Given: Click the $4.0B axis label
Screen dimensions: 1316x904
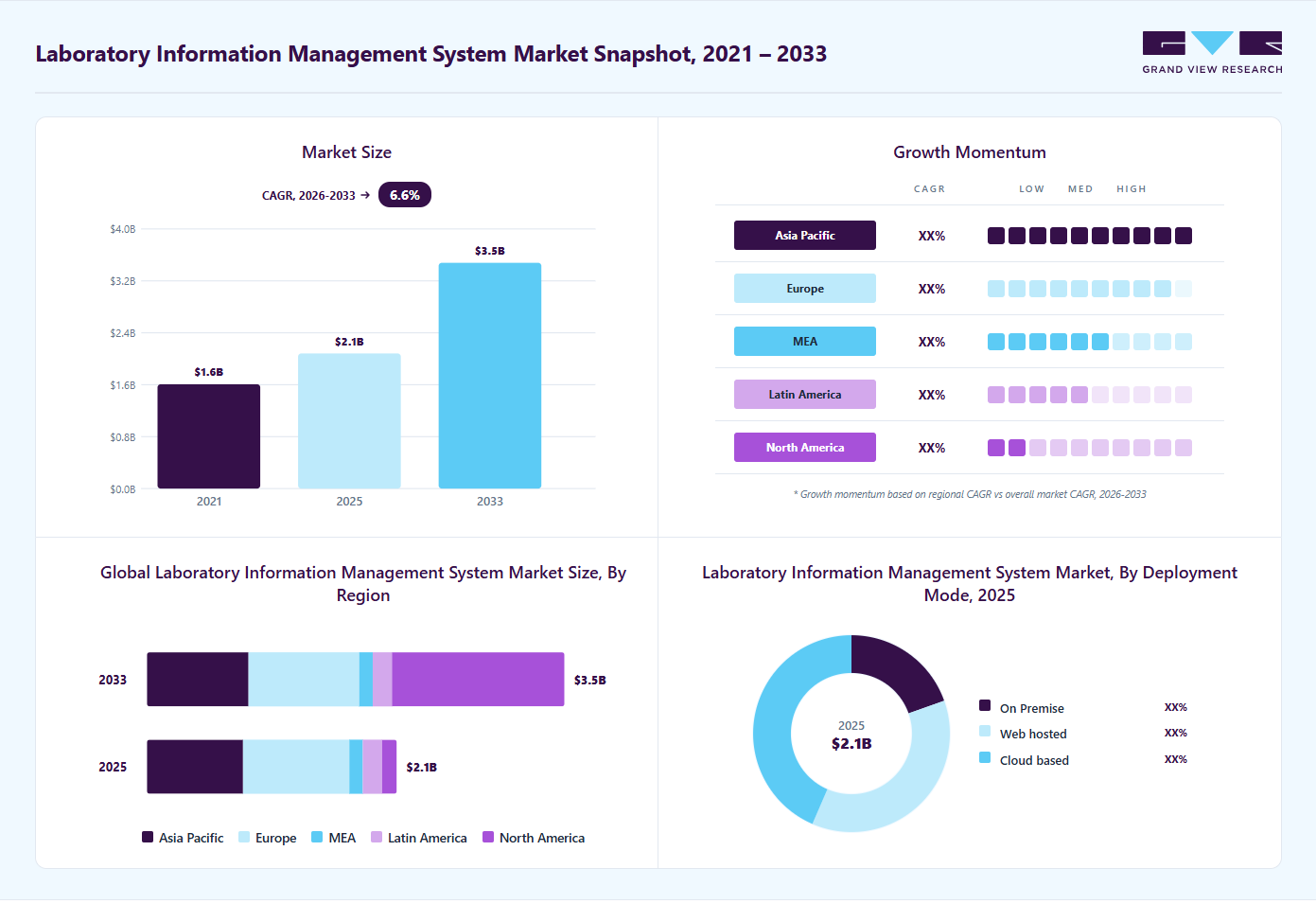Looking at the screenshot, I should click(x=123, y=229).
